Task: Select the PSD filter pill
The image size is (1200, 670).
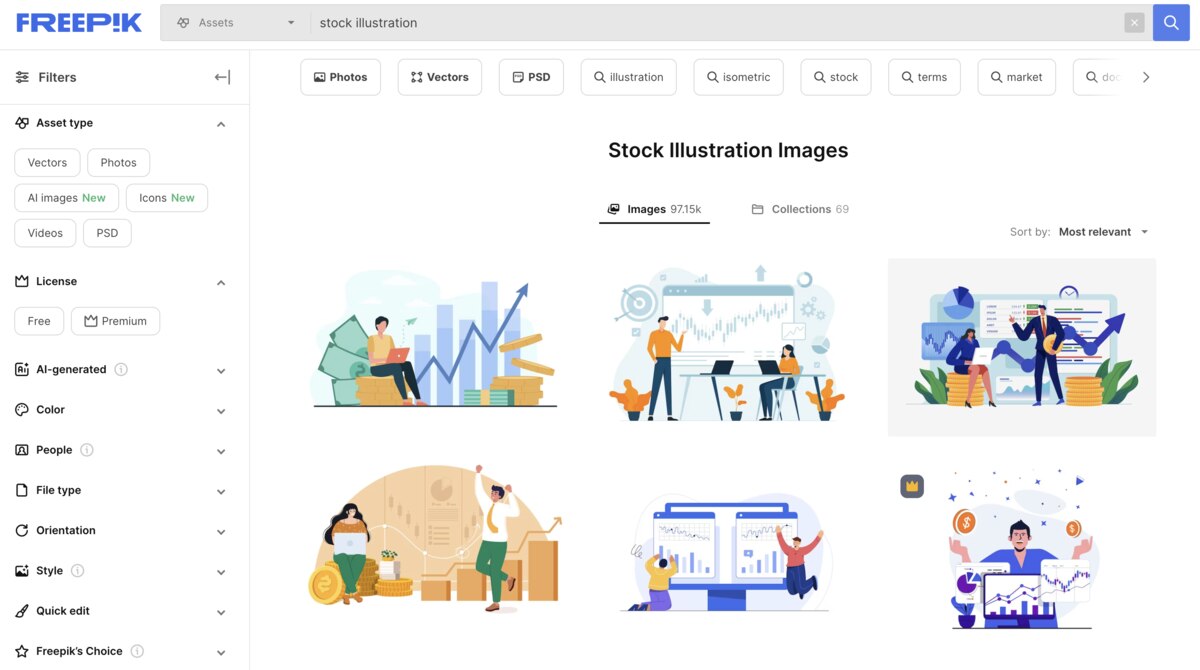Action: coord(531,75)
